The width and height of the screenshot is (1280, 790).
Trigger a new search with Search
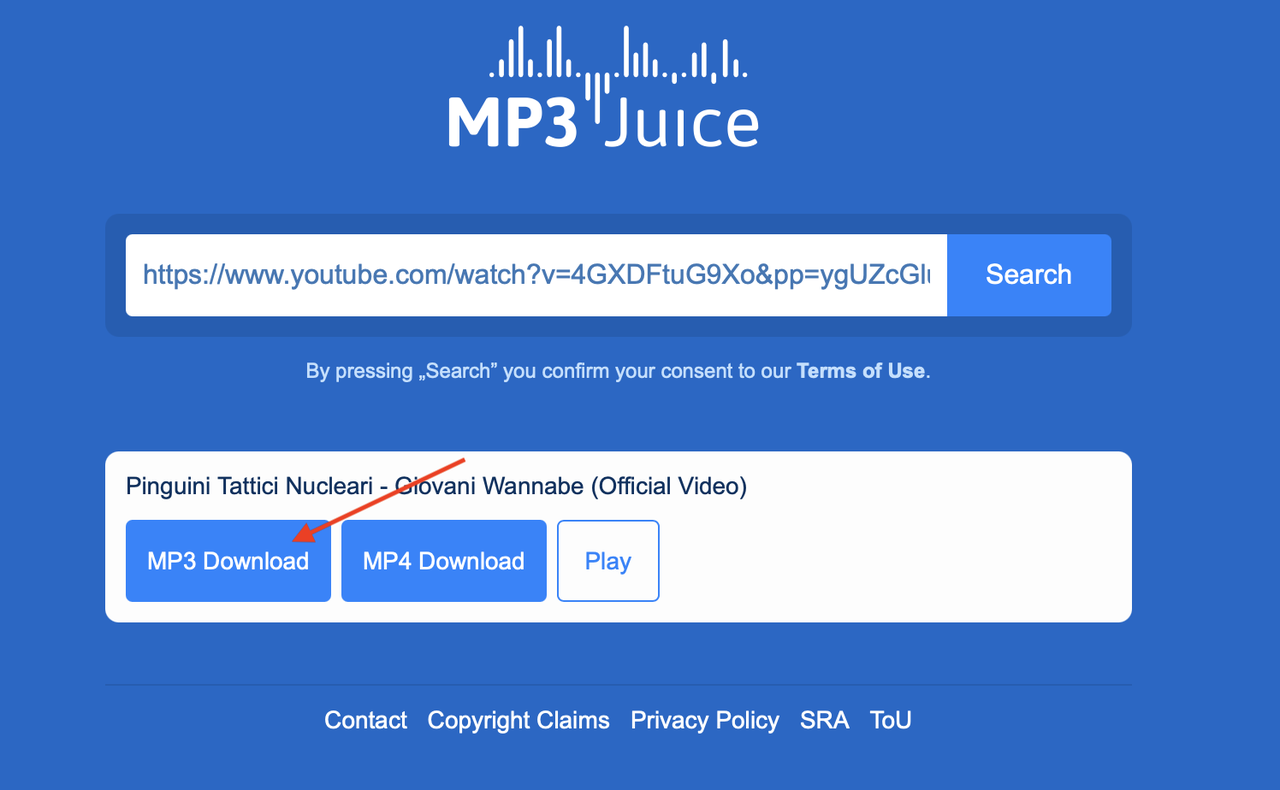[1029, 274]
